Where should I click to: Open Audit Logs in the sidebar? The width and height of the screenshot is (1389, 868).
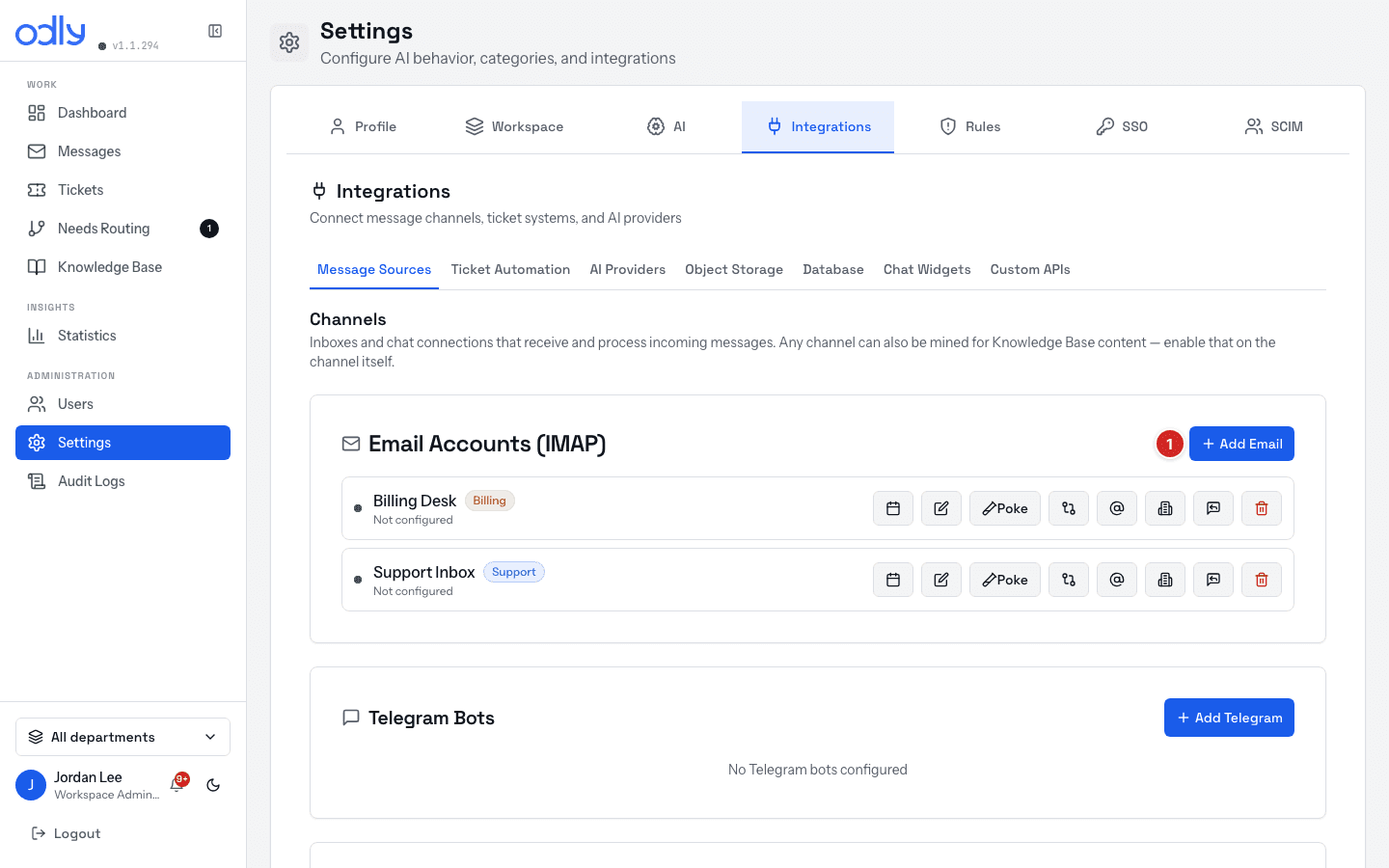(123, 481)
